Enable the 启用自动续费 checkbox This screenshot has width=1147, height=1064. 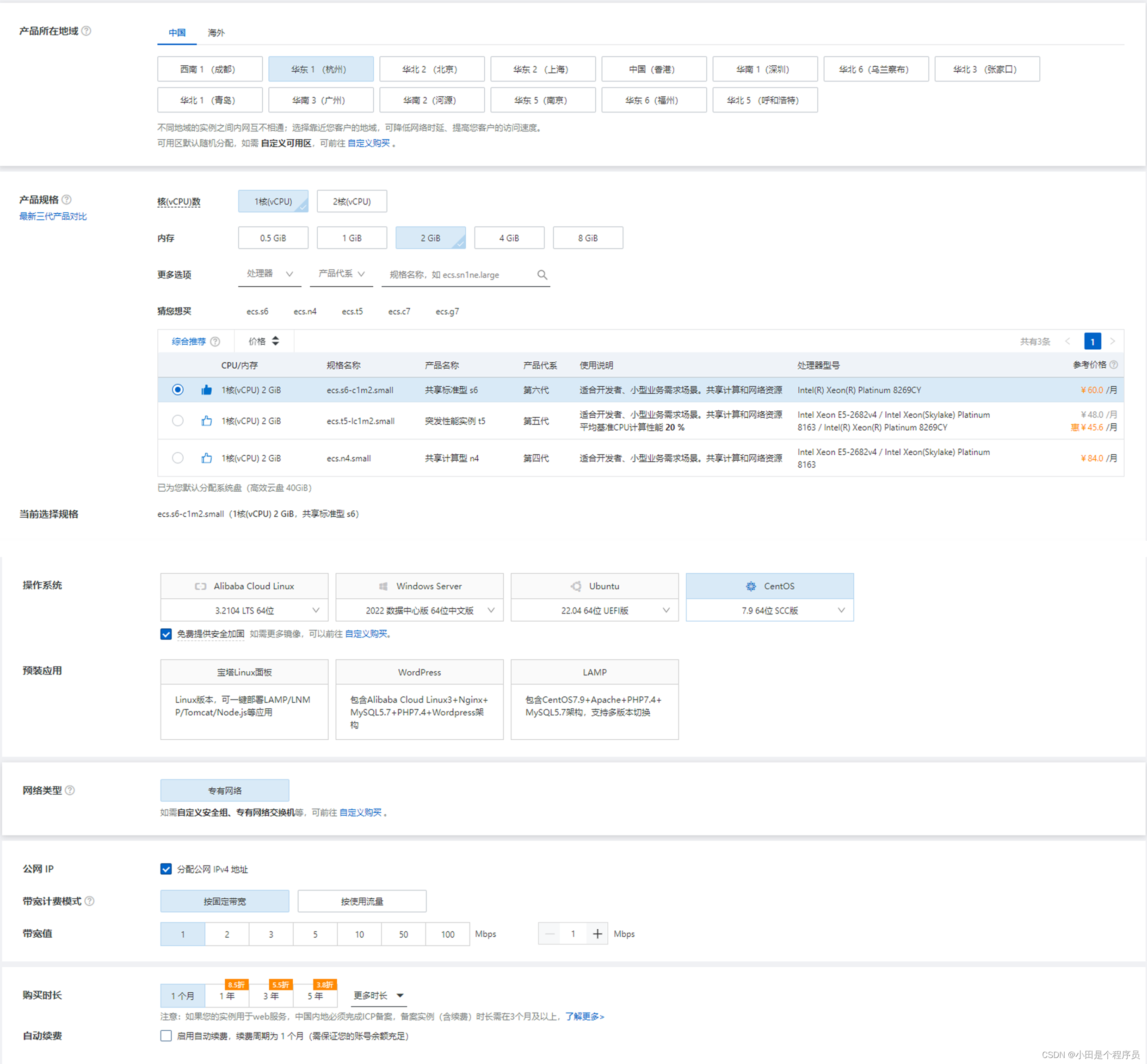(x=166, y=1036)
